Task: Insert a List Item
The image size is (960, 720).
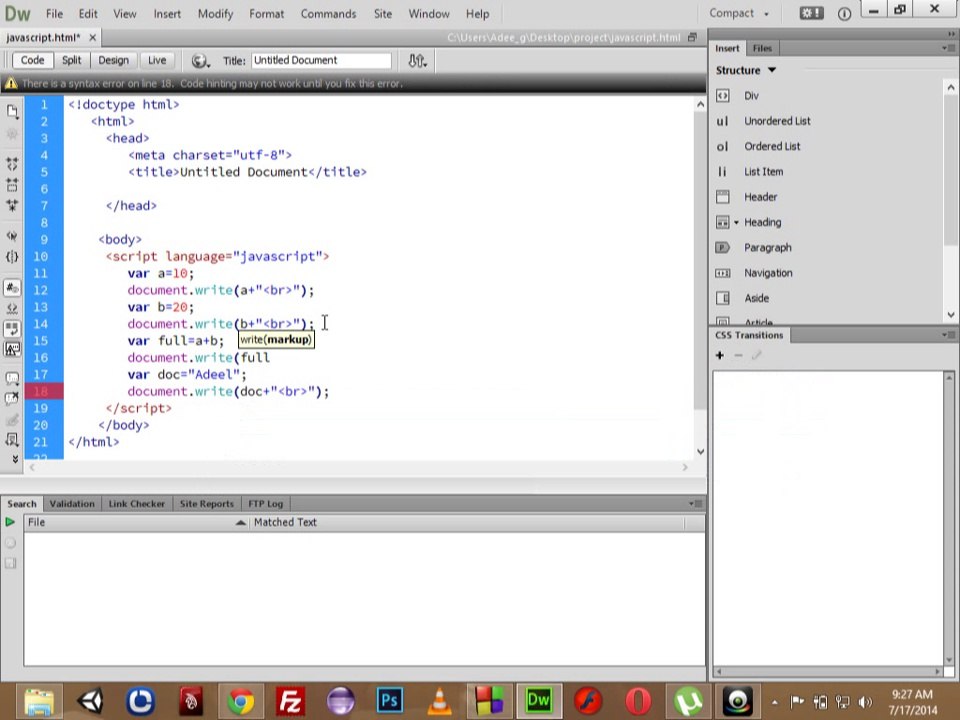Action: 763,172
